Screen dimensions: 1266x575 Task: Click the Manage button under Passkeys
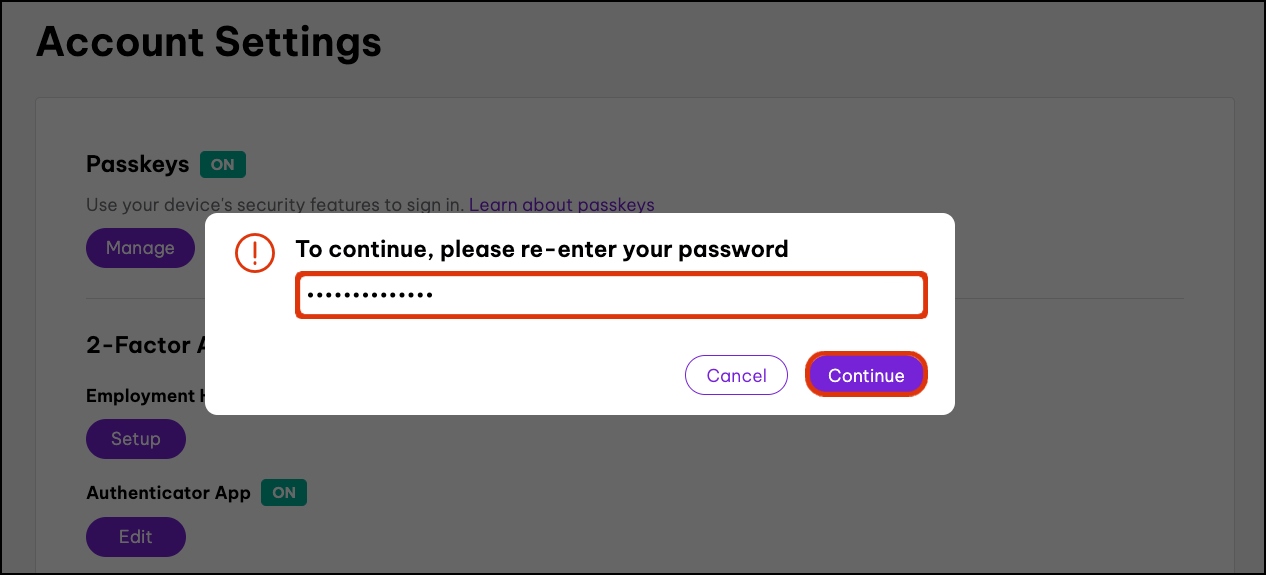pos(140,248)
